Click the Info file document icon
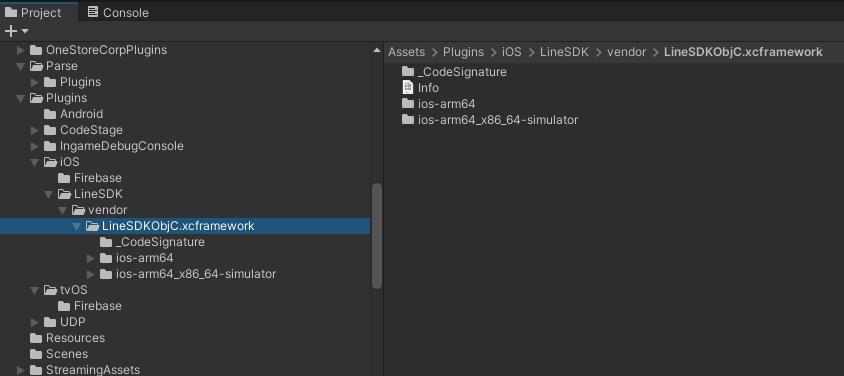 click(408, 88)
